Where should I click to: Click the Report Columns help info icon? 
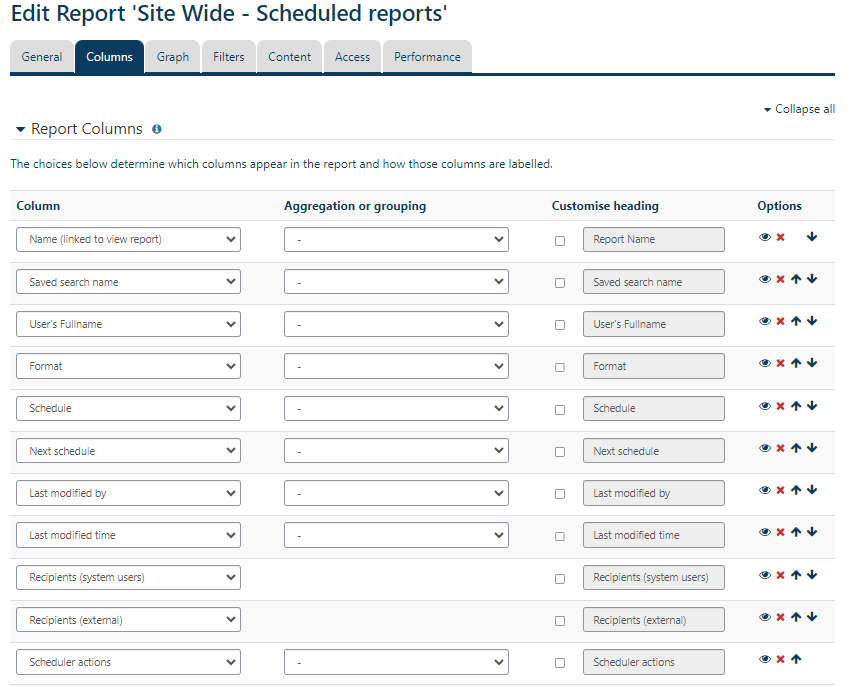(x=157, y=129)
